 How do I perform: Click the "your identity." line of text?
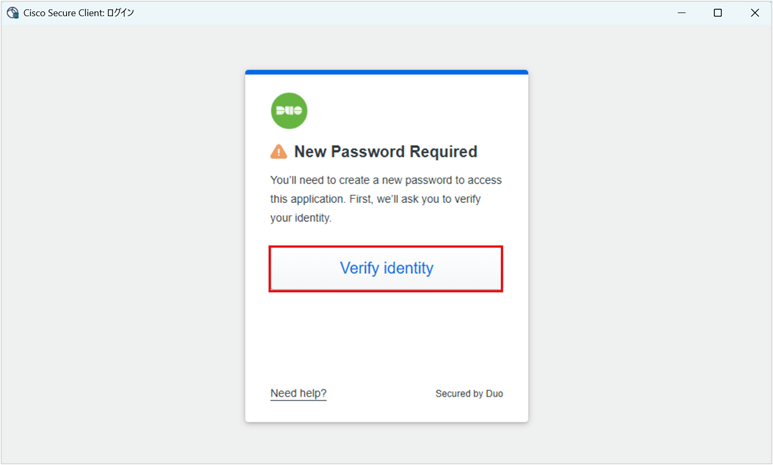(300, 218)
